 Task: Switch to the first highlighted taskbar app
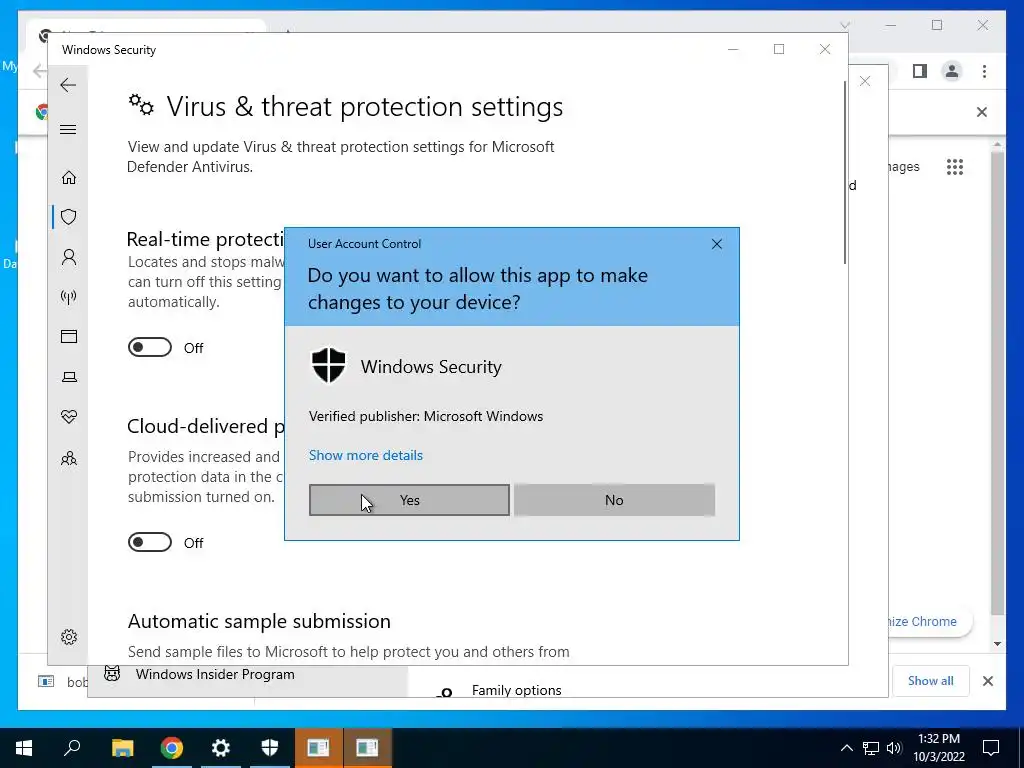[318, 748]
